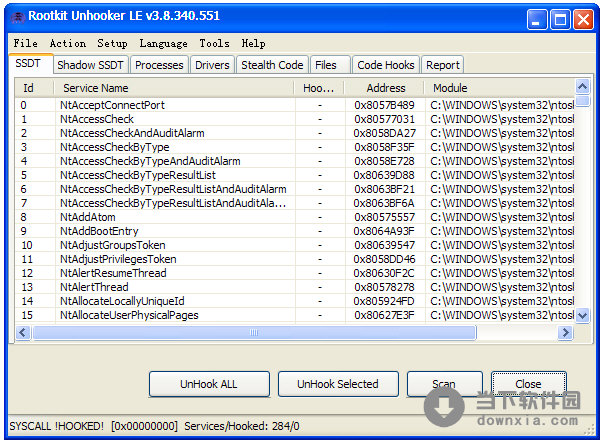Switch to the Shadow SSDT tab
The width and height of the screenshot is (605, 445).
coord(90,65)
